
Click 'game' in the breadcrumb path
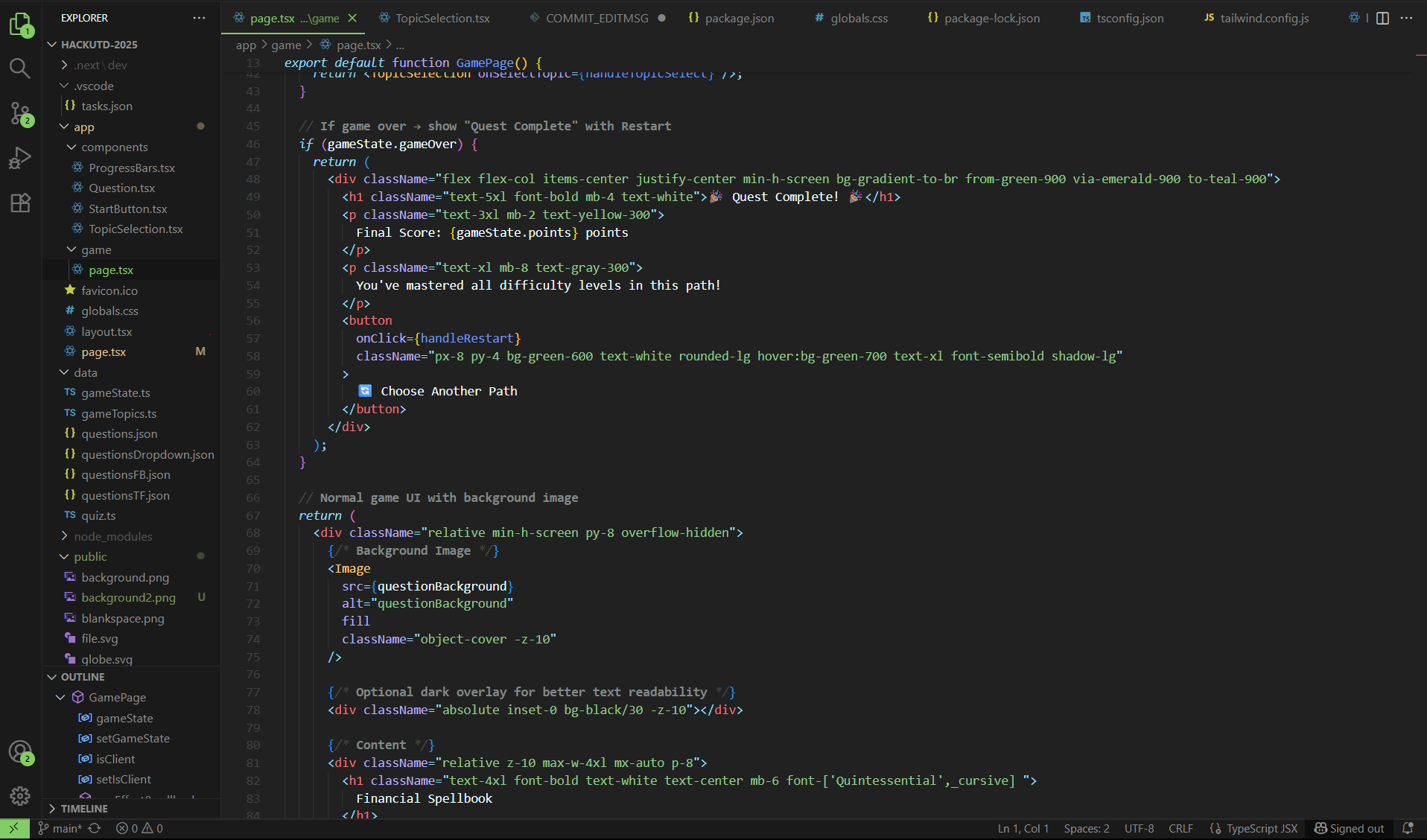coord(286,45)
